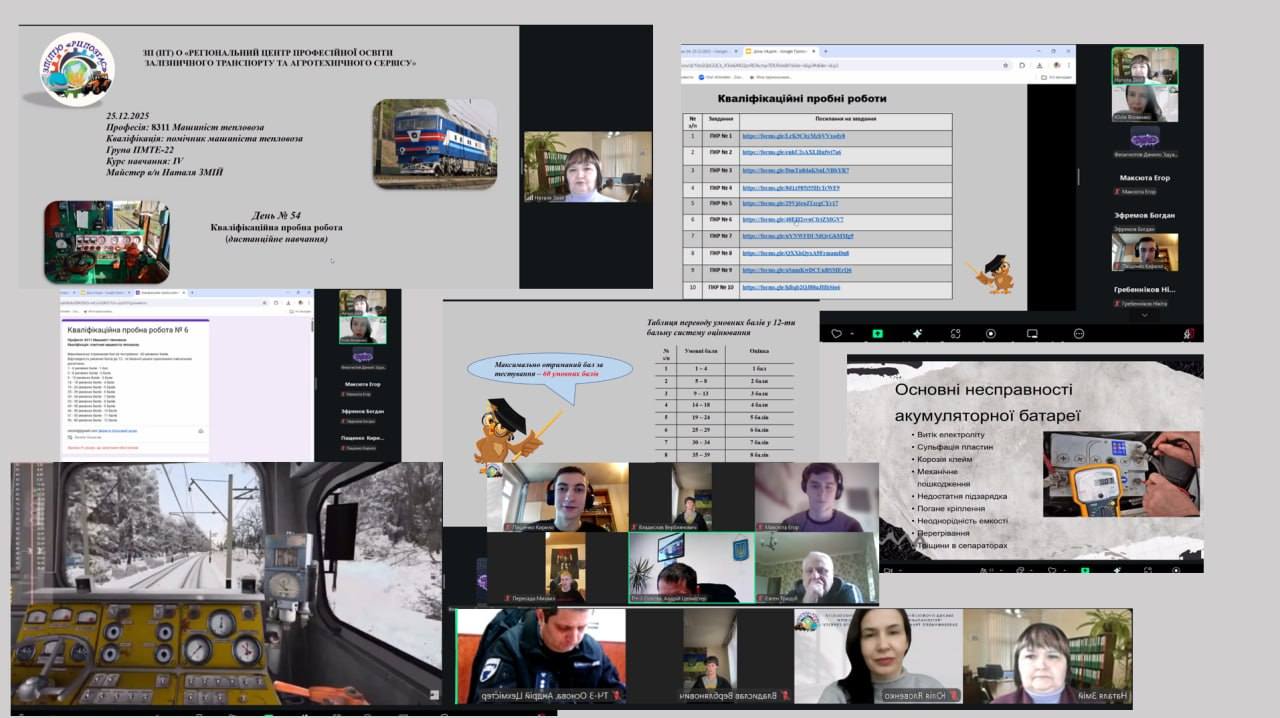Viewport: 1280px width, 718px height.
Task: Click the Google Form page vertical scrollbar
Action: 310,325
